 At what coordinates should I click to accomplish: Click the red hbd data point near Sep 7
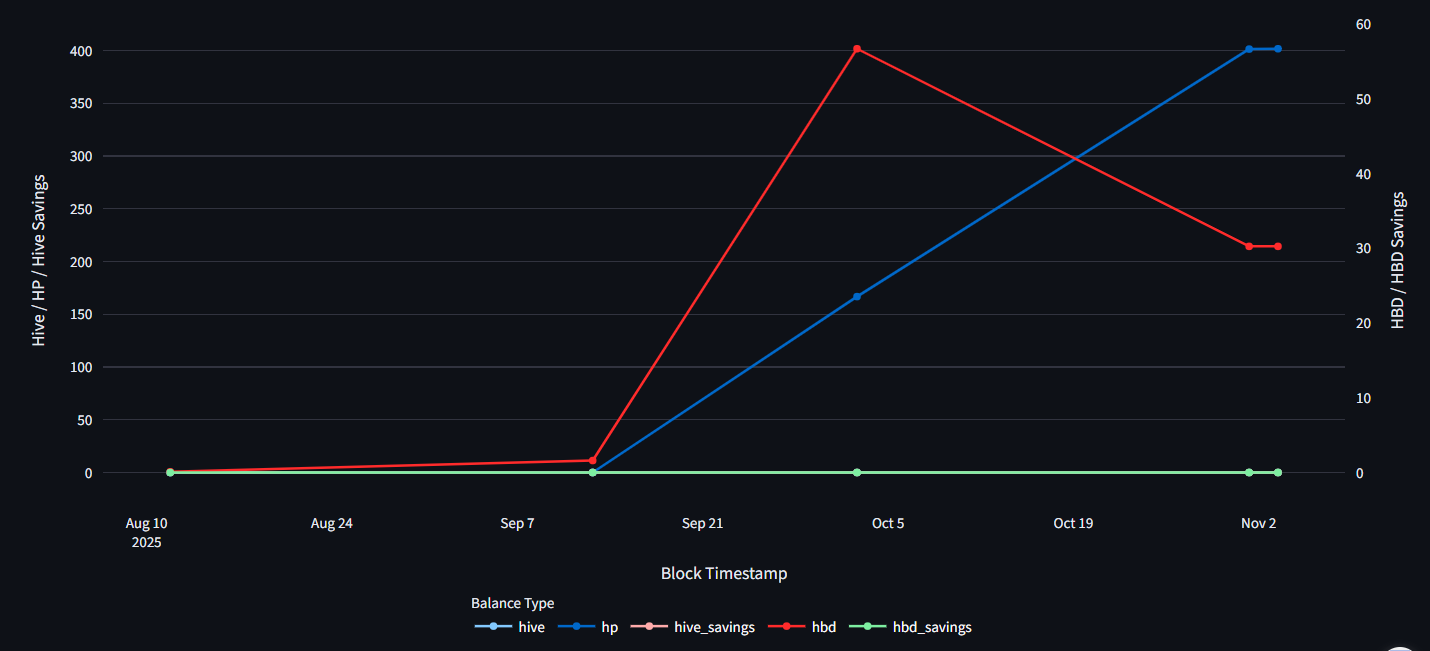[x=591, y=460]
